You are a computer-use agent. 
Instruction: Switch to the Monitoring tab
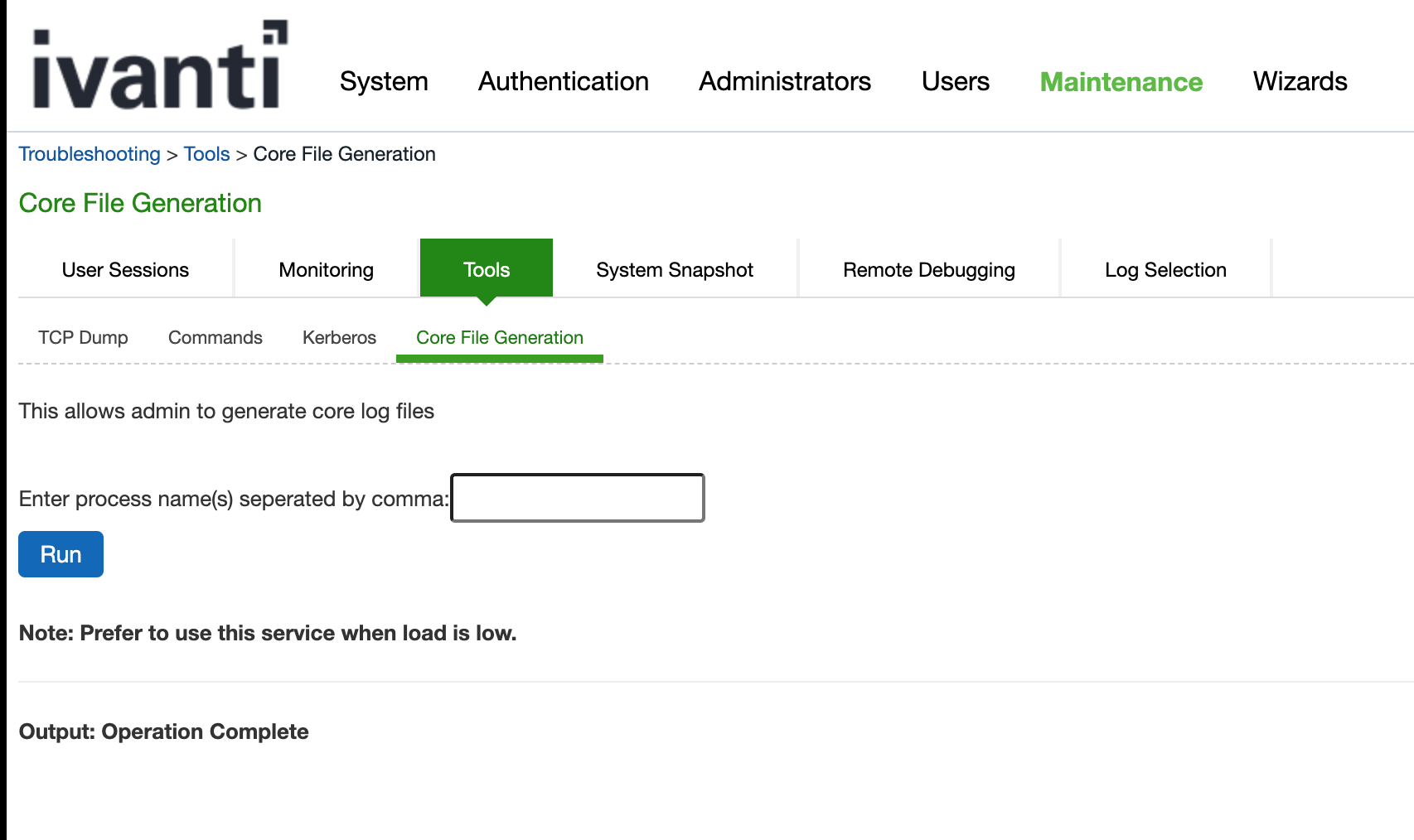tap(326, 269)
